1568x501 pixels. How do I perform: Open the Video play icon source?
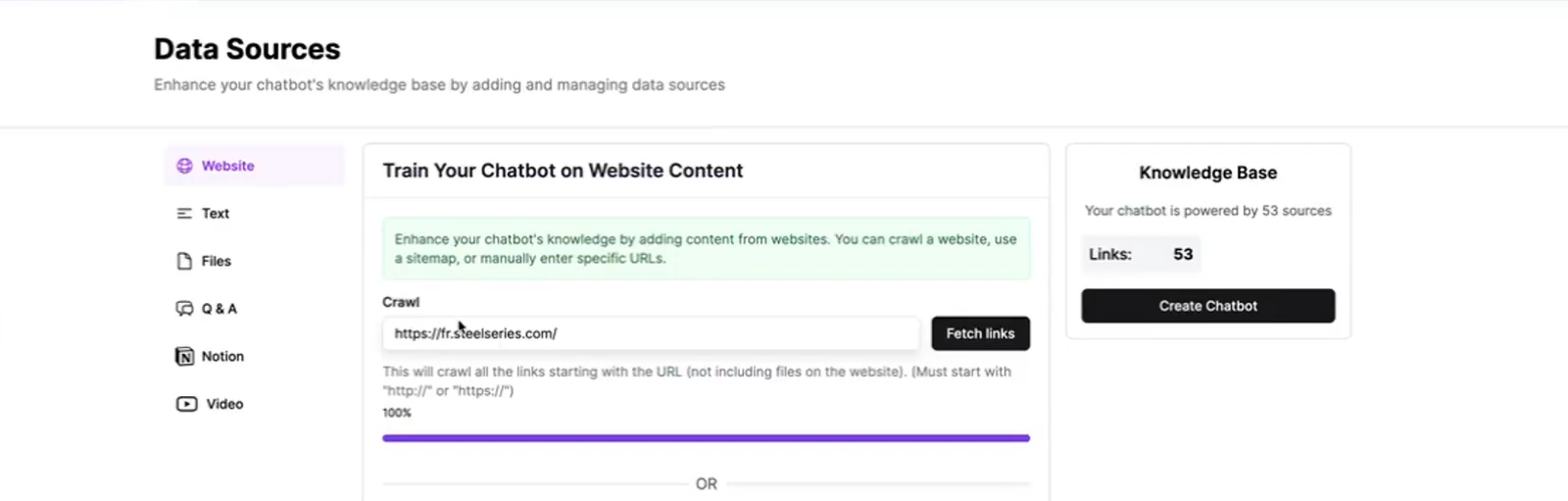coord(186,404)
